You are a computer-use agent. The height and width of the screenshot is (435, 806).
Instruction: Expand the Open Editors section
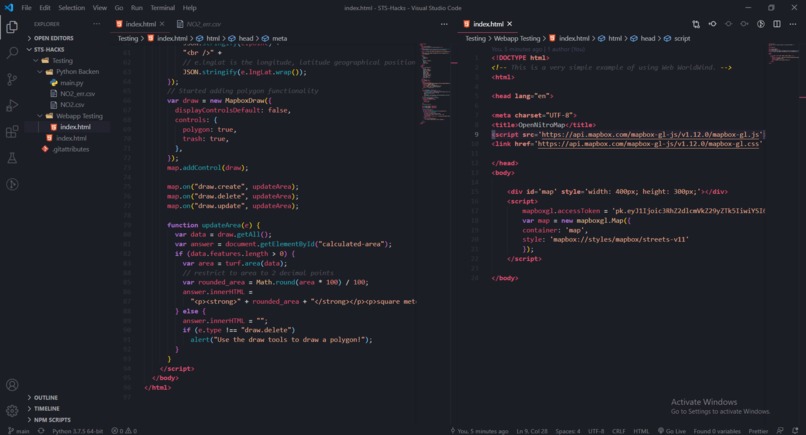click(x=50, y=38)
